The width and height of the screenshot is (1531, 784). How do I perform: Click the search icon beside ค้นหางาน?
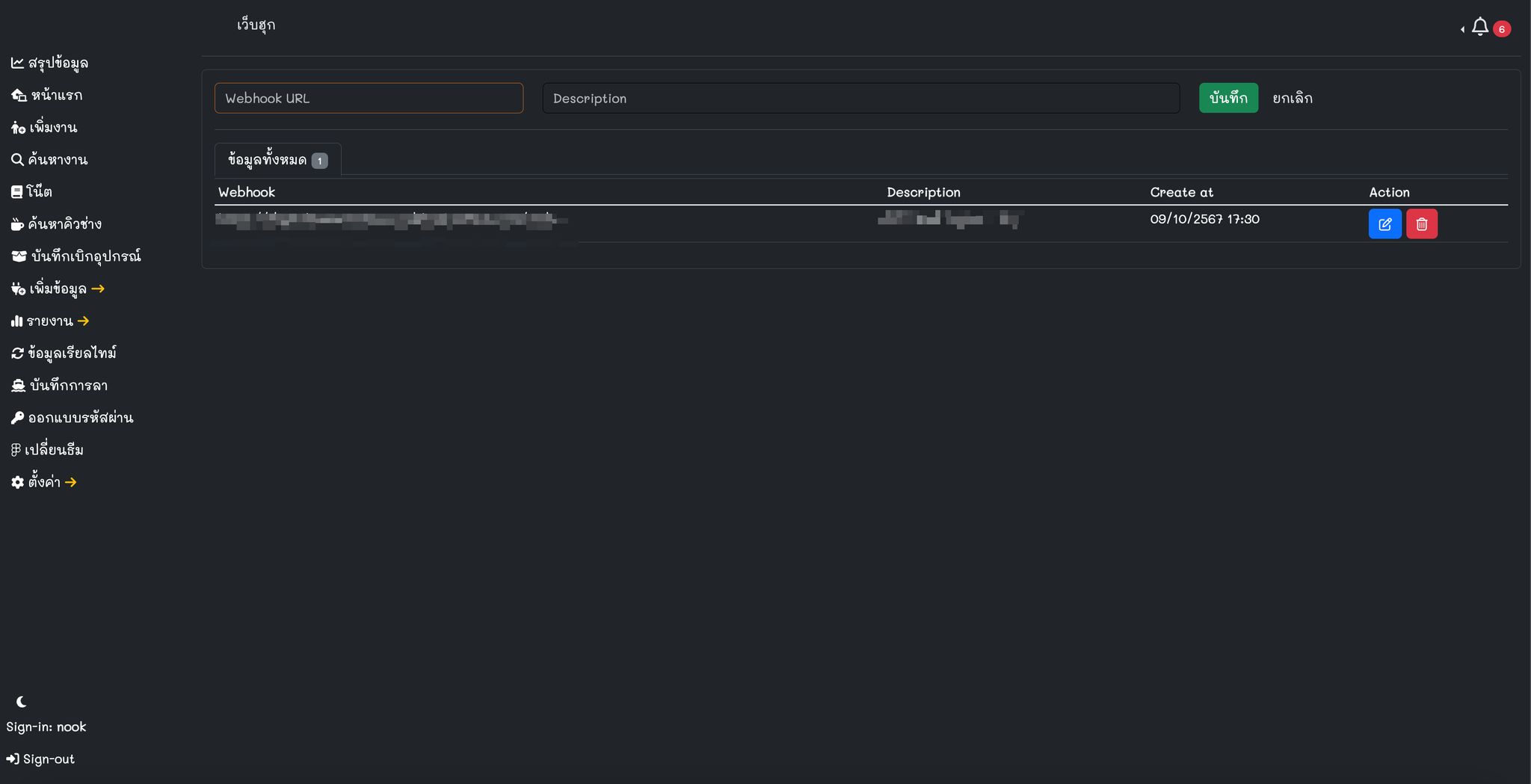coord(17,160)
